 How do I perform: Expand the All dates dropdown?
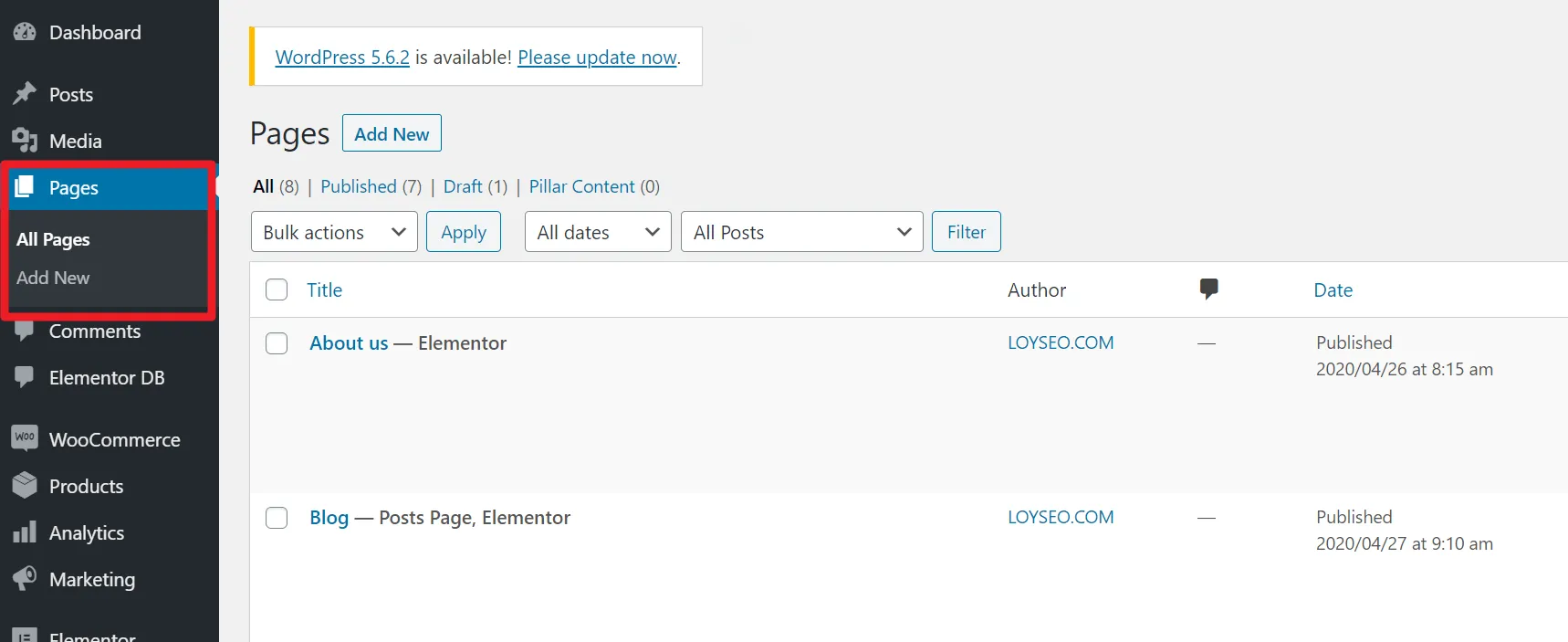598,232
